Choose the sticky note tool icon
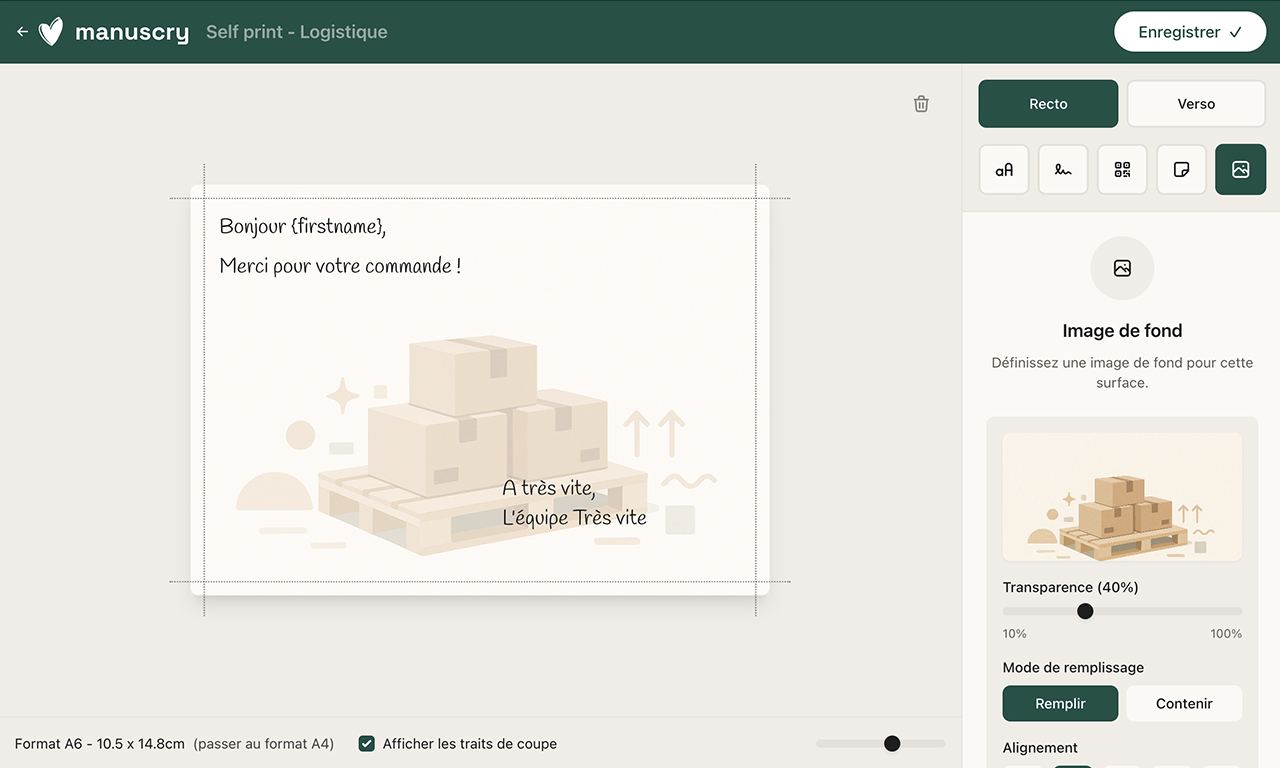The width and height of the screenshot is (1280, 768). tap(1181, 169)
